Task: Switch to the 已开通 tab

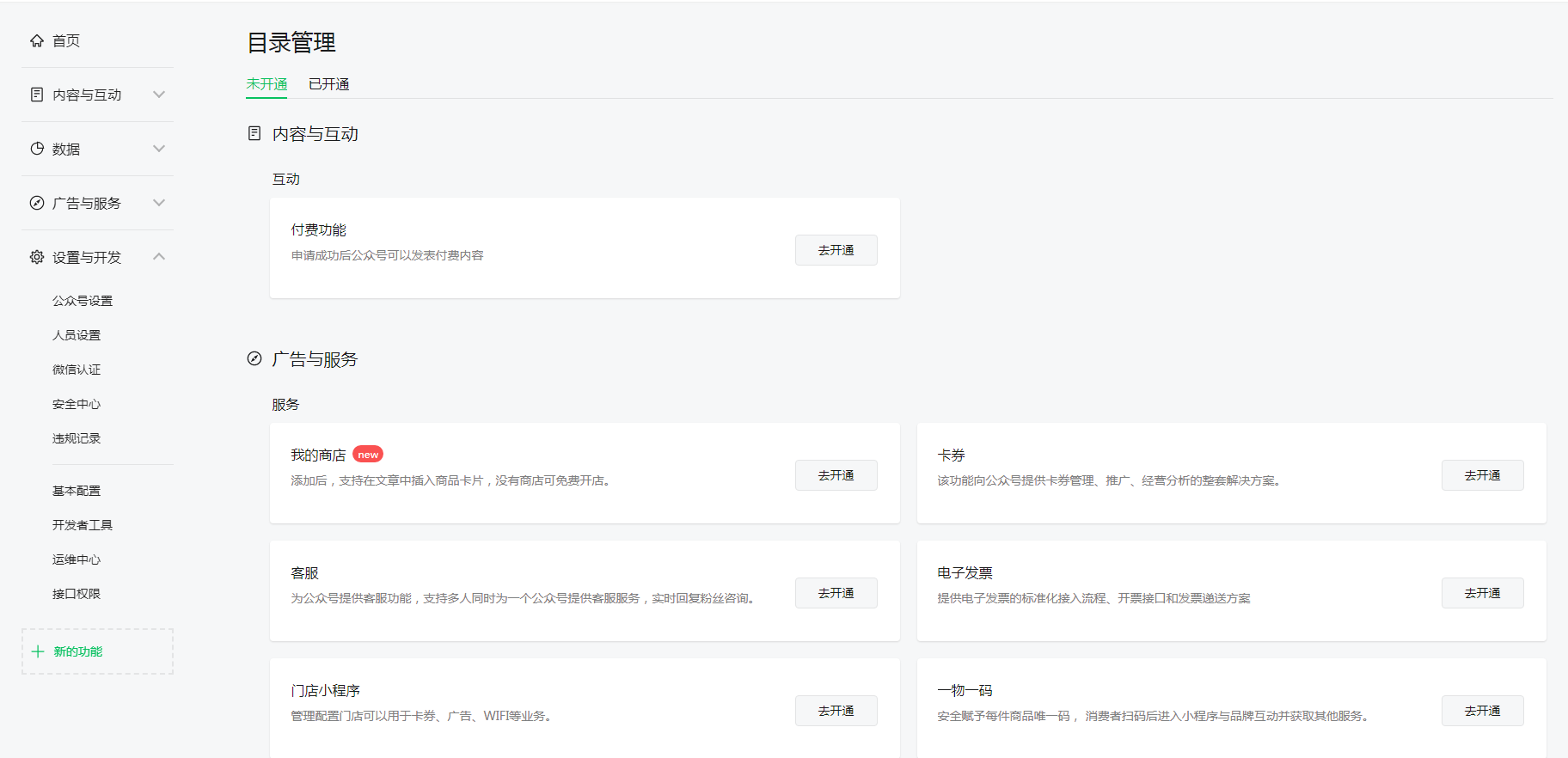Action: tap(328, 84)
